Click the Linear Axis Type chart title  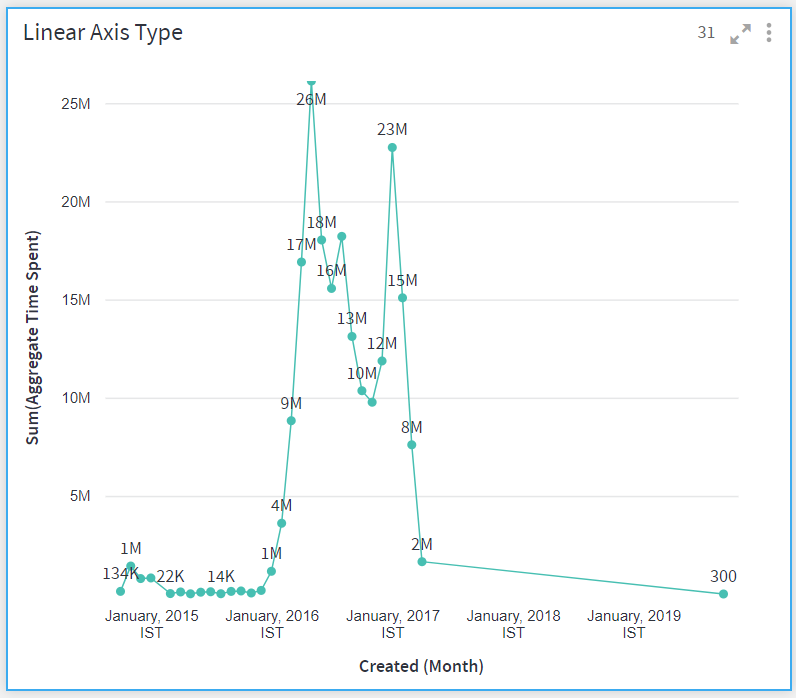coord(103,32)
